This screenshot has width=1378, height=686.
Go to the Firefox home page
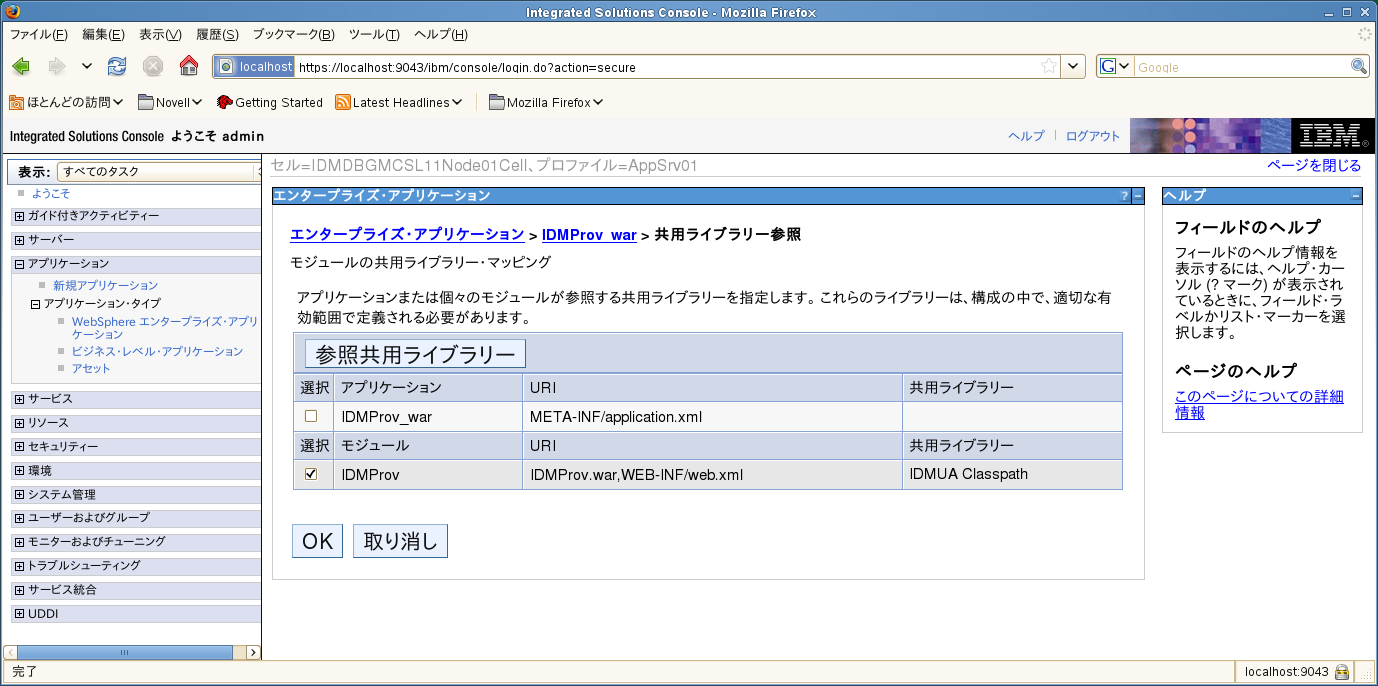point(188,67)
